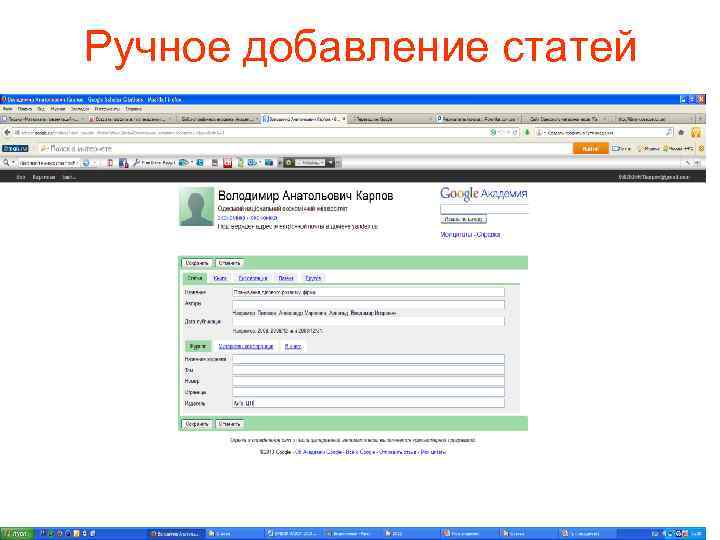
Task: Click the profile photo placeholder
Action: (196, 206)
